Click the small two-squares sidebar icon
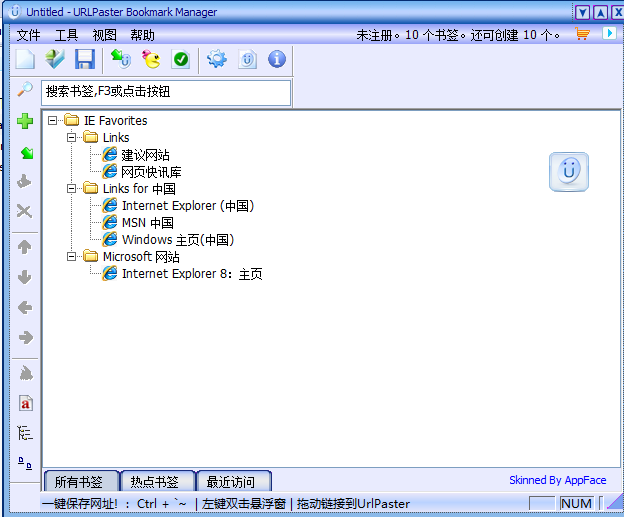The height and width of the screenshot is (517, 624). click(x=25, y=463)
